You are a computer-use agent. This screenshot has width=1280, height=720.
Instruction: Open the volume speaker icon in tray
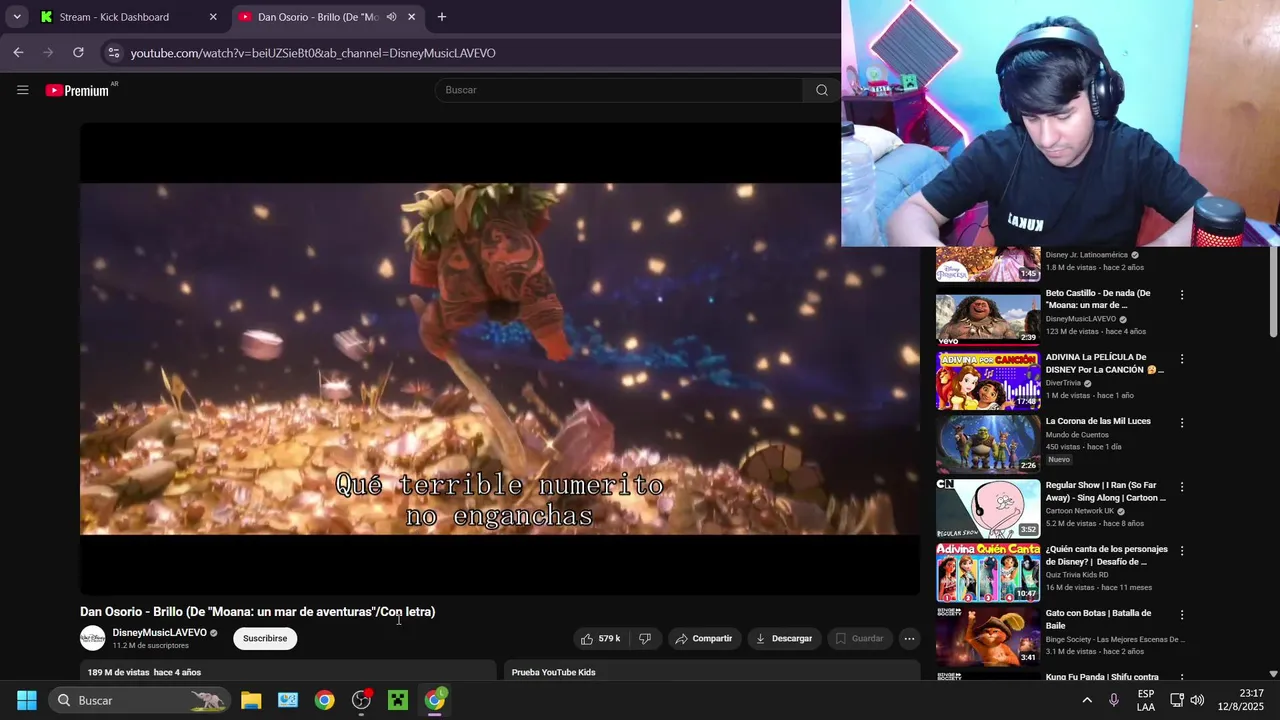[x=1197, y=700]
